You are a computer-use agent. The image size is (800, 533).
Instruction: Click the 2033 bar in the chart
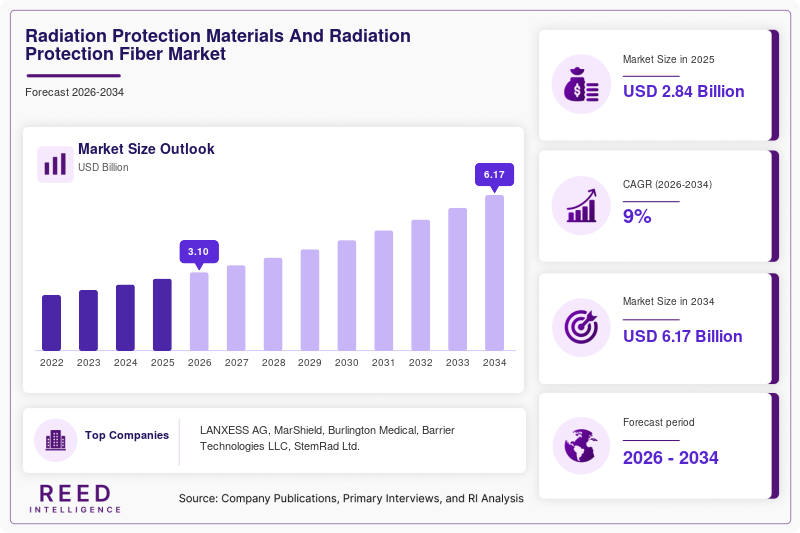click(458, 280)
